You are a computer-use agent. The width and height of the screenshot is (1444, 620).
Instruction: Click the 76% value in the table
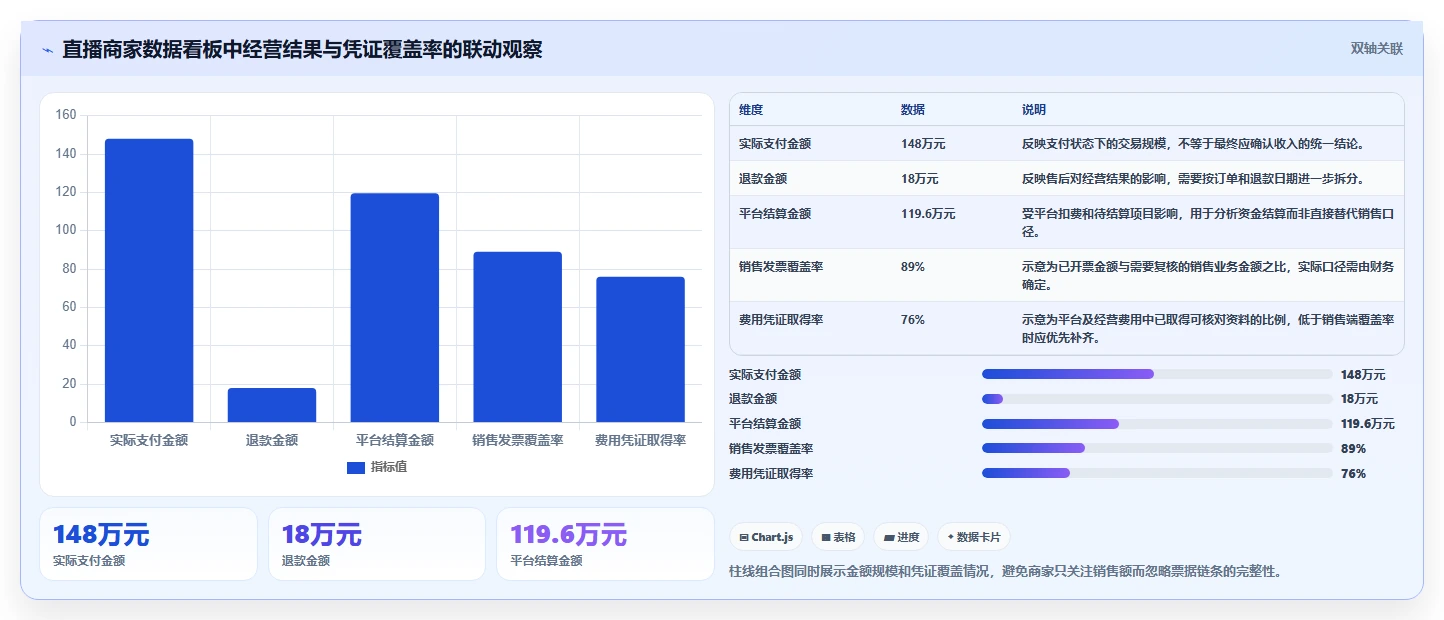pyautogui.click(x=913, y=320)
